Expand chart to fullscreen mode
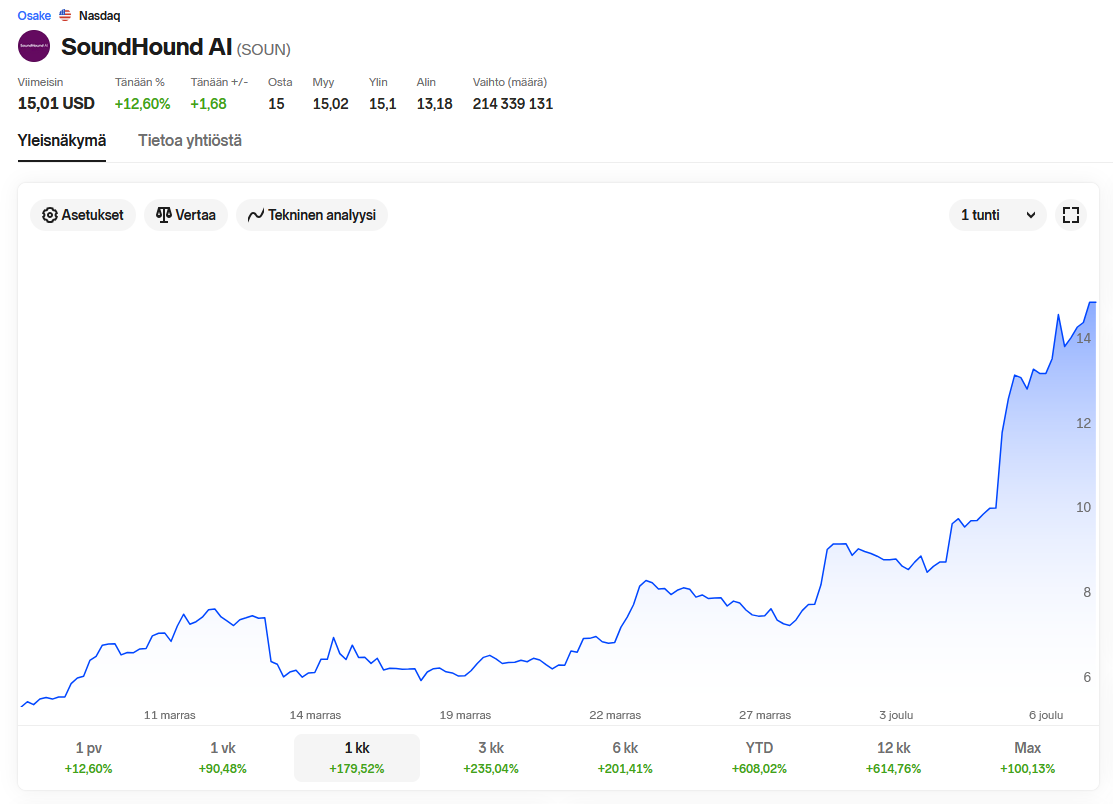 coord(1071,215)
